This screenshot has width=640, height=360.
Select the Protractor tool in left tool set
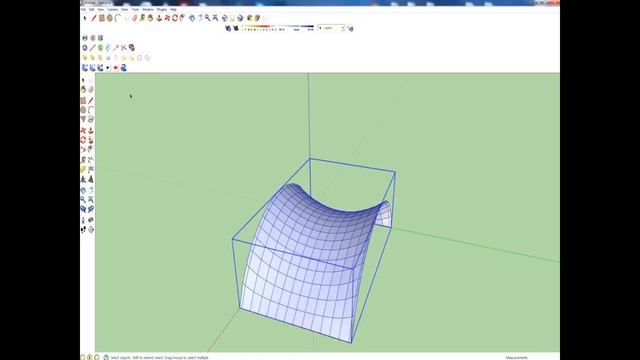tap(83, 169)
